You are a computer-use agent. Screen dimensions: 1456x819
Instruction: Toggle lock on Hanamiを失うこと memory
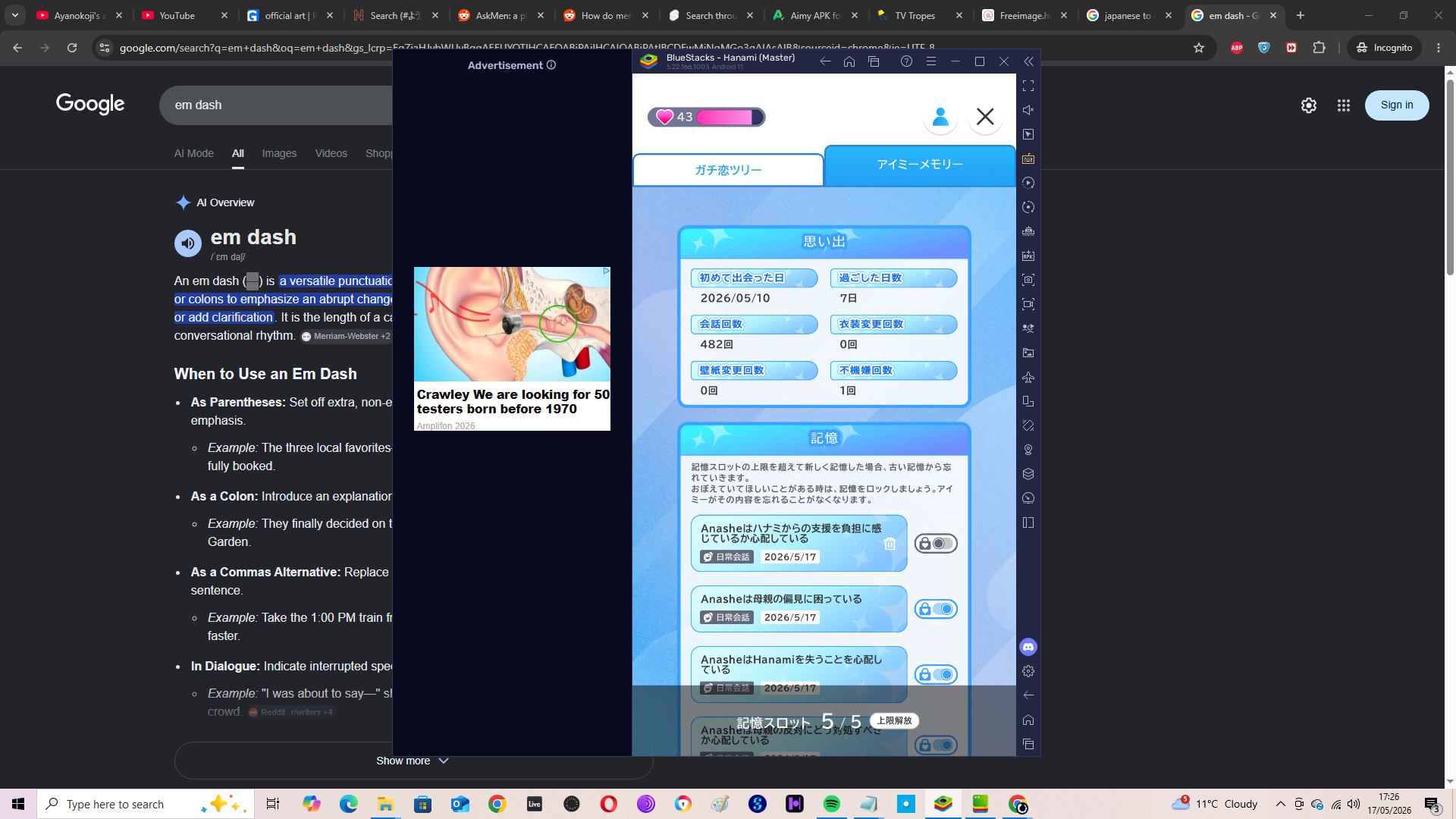pos(936,674)
